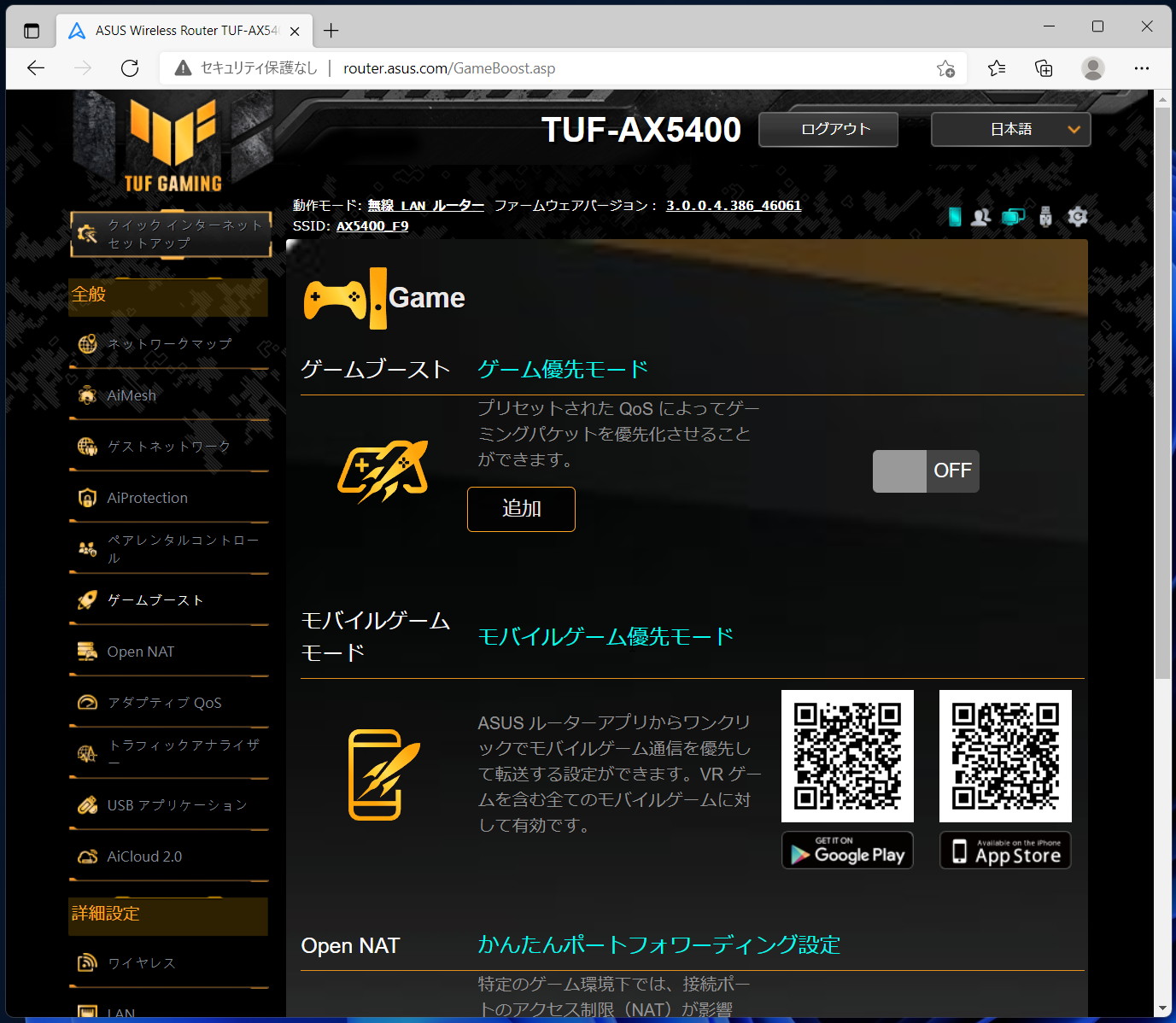This screenshot has height=1023, width=1176.
Task: Click the LAN sidebar icon
Action: (x=87, y=1013)
